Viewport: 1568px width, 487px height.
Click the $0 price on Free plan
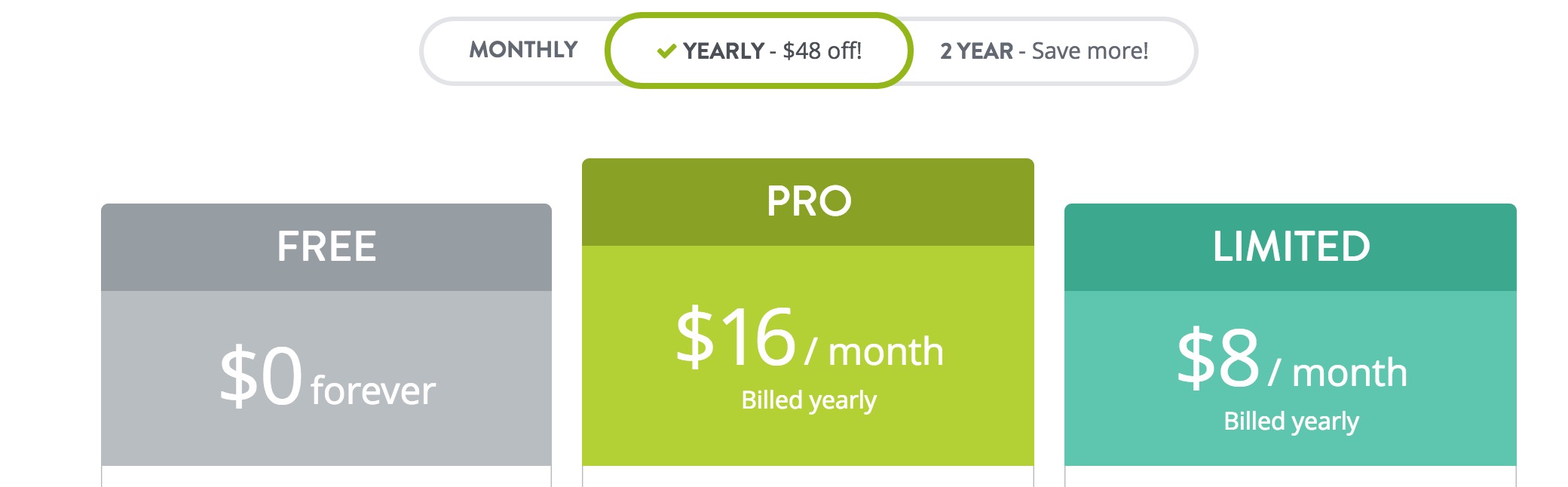tap(261, 375)
